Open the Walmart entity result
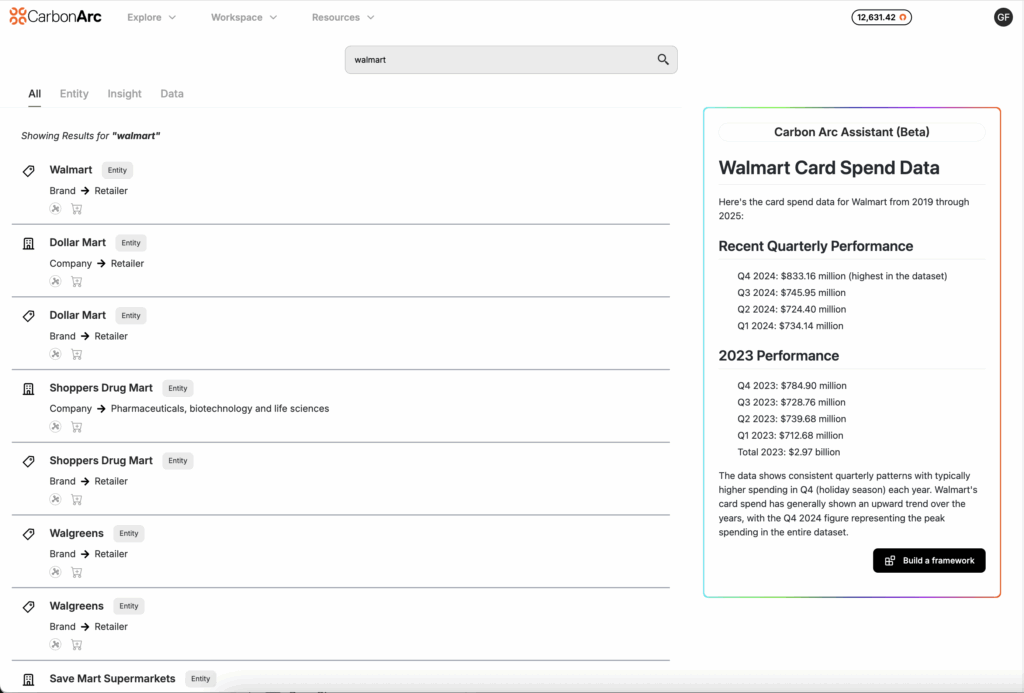The width and height of the screenshot is (1024, 693). point(71,170)
